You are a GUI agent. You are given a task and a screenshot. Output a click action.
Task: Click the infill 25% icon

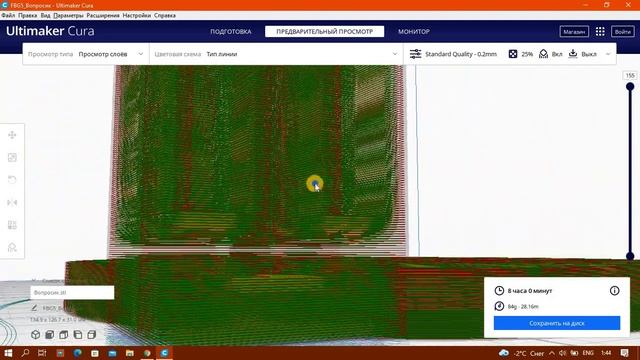point(513,54)
